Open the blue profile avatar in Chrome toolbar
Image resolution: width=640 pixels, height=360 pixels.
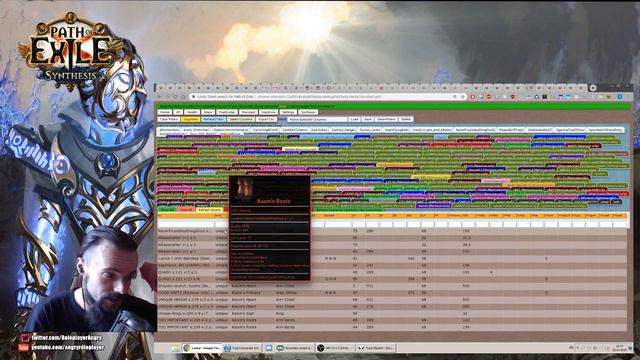point(620,97)
